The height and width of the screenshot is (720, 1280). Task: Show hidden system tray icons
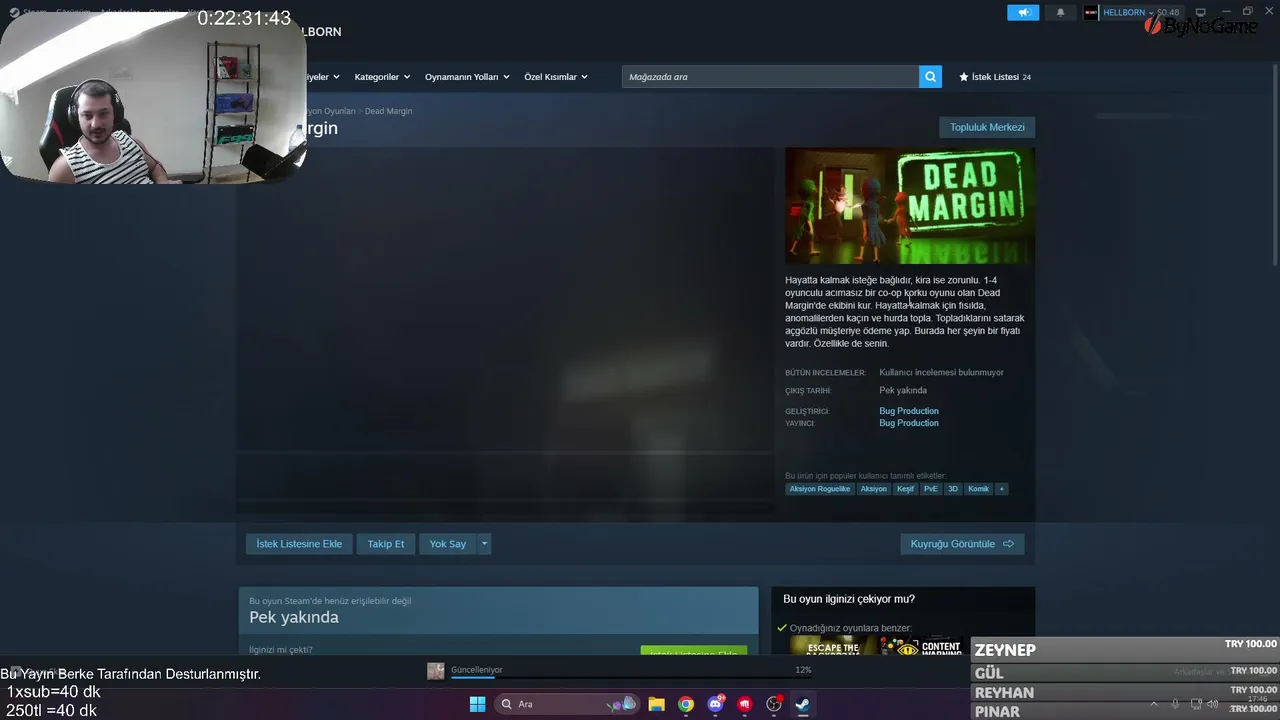(1154, 704)
